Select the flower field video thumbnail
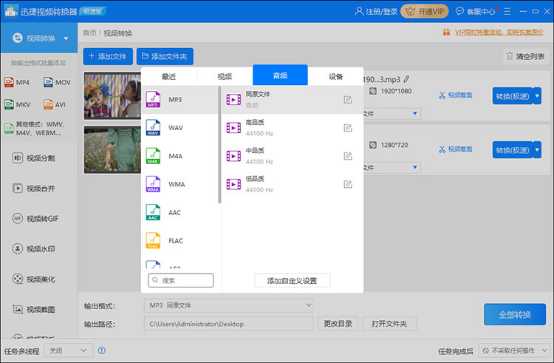The width and height of the screenshot is (554, 363). pos(112,150)
